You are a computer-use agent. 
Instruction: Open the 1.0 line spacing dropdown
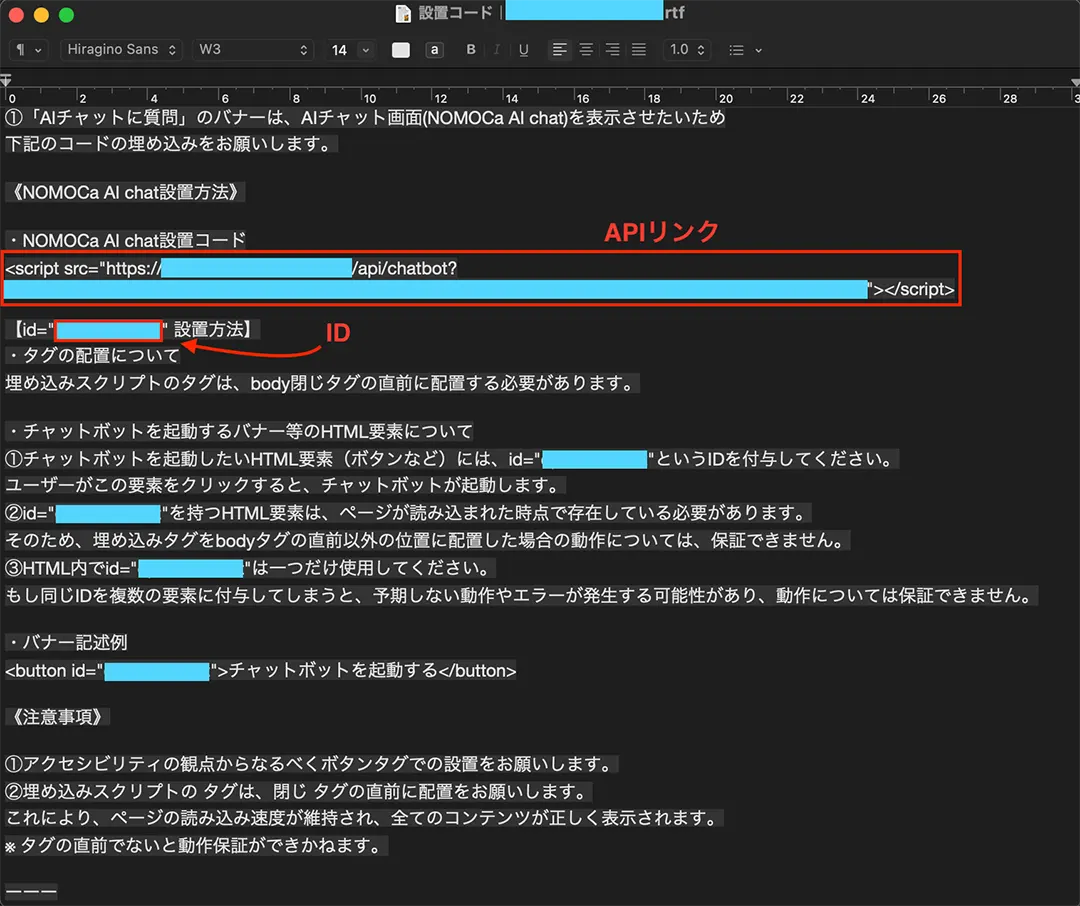tap(687, 50)
